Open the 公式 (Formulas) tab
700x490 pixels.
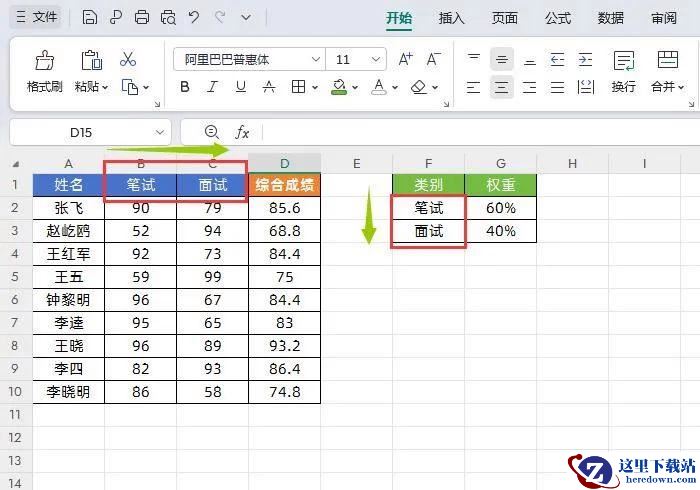pos(558,18)
